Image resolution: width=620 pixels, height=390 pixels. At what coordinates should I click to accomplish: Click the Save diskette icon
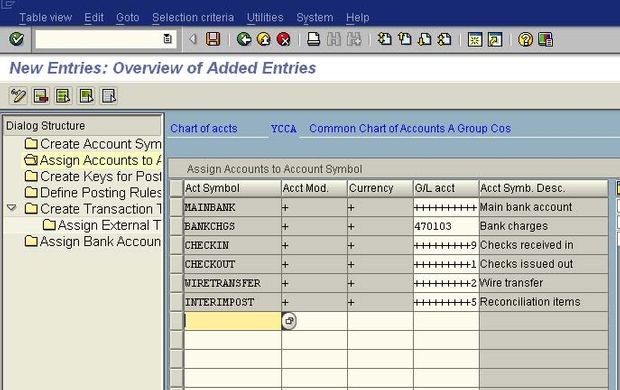[x=213, y=39]
